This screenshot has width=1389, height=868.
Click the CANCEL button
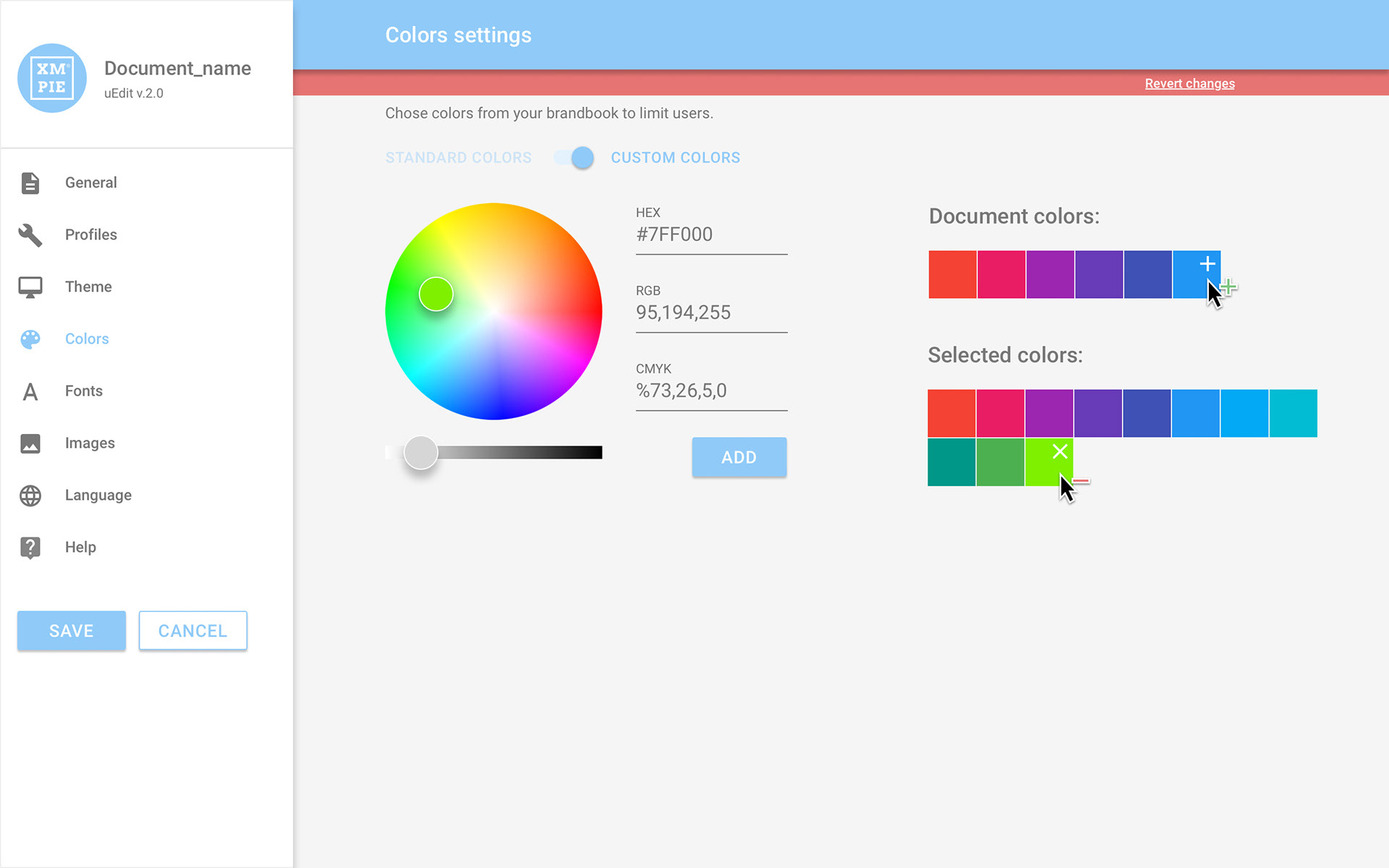click(193, 631)
